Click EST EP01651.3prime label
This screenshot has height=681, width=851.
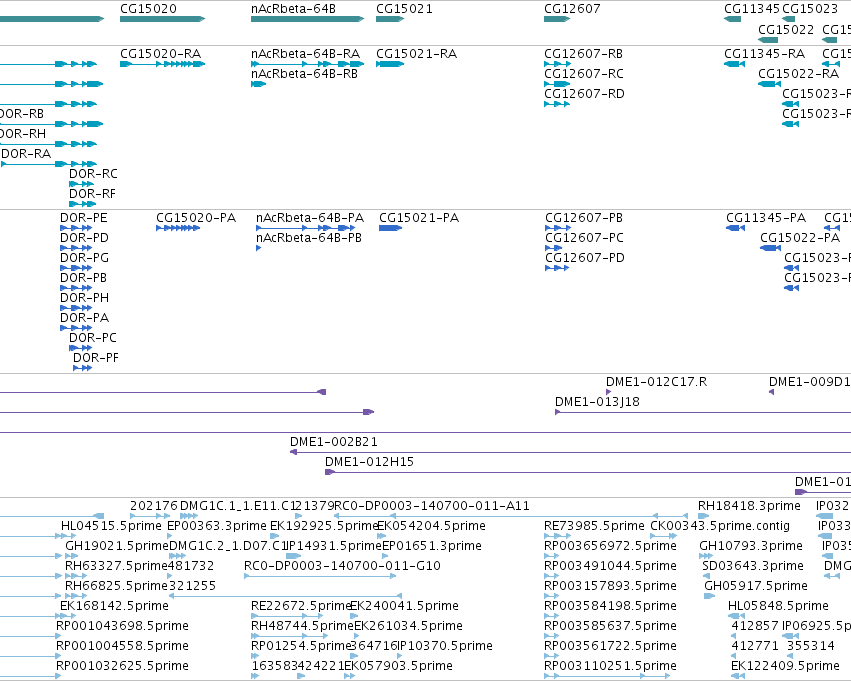432,546
